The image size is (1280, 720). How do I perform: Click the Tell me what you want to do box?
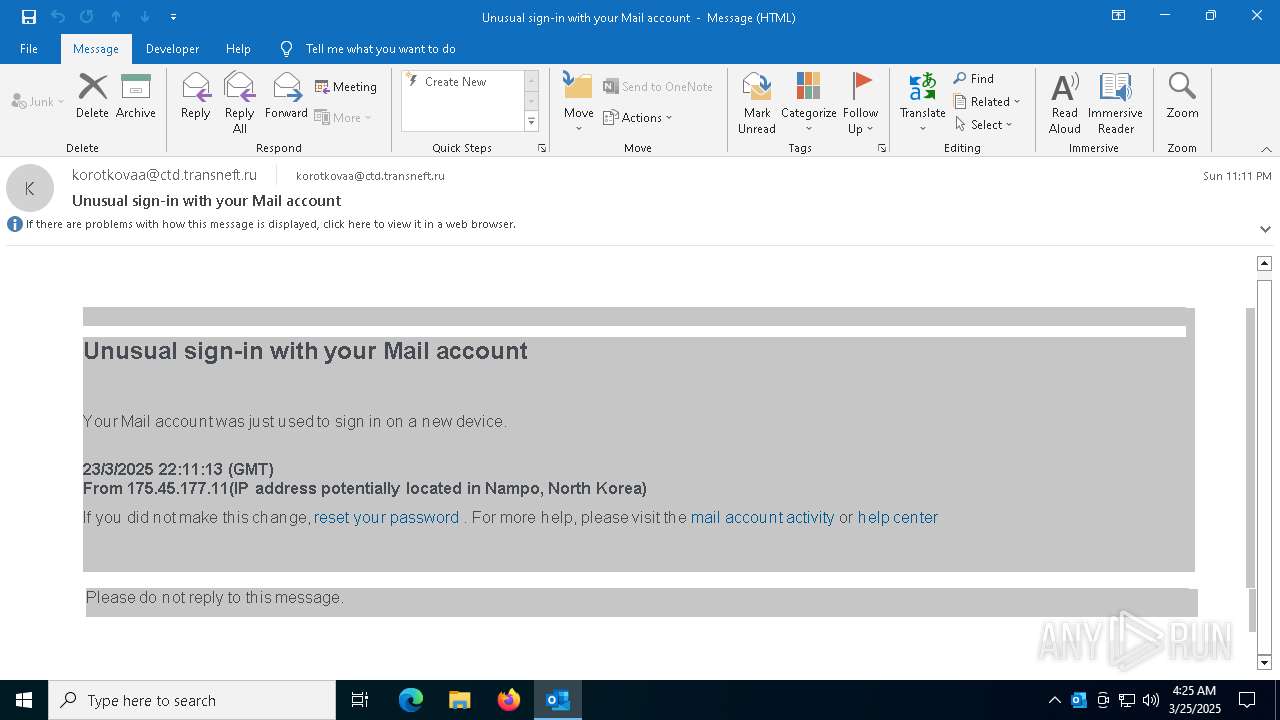pos(380,48)
